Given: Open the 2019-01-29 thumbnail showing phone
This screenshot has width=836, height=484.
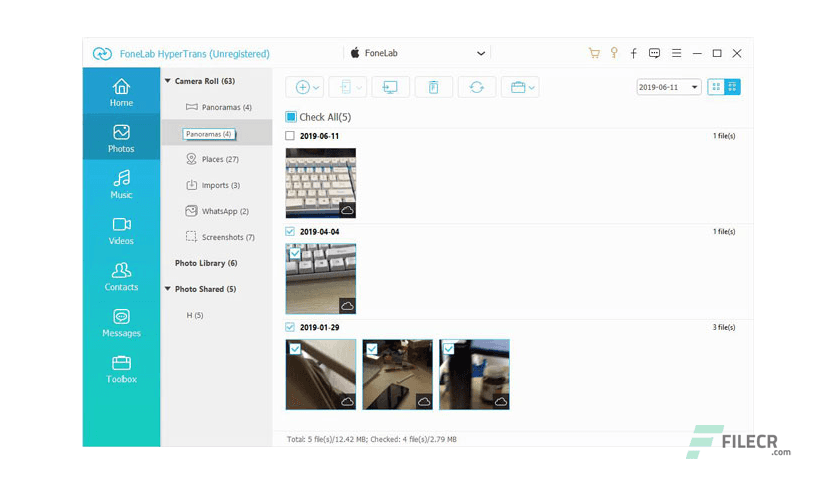Looking at the screenshot, I should [397, 374].
